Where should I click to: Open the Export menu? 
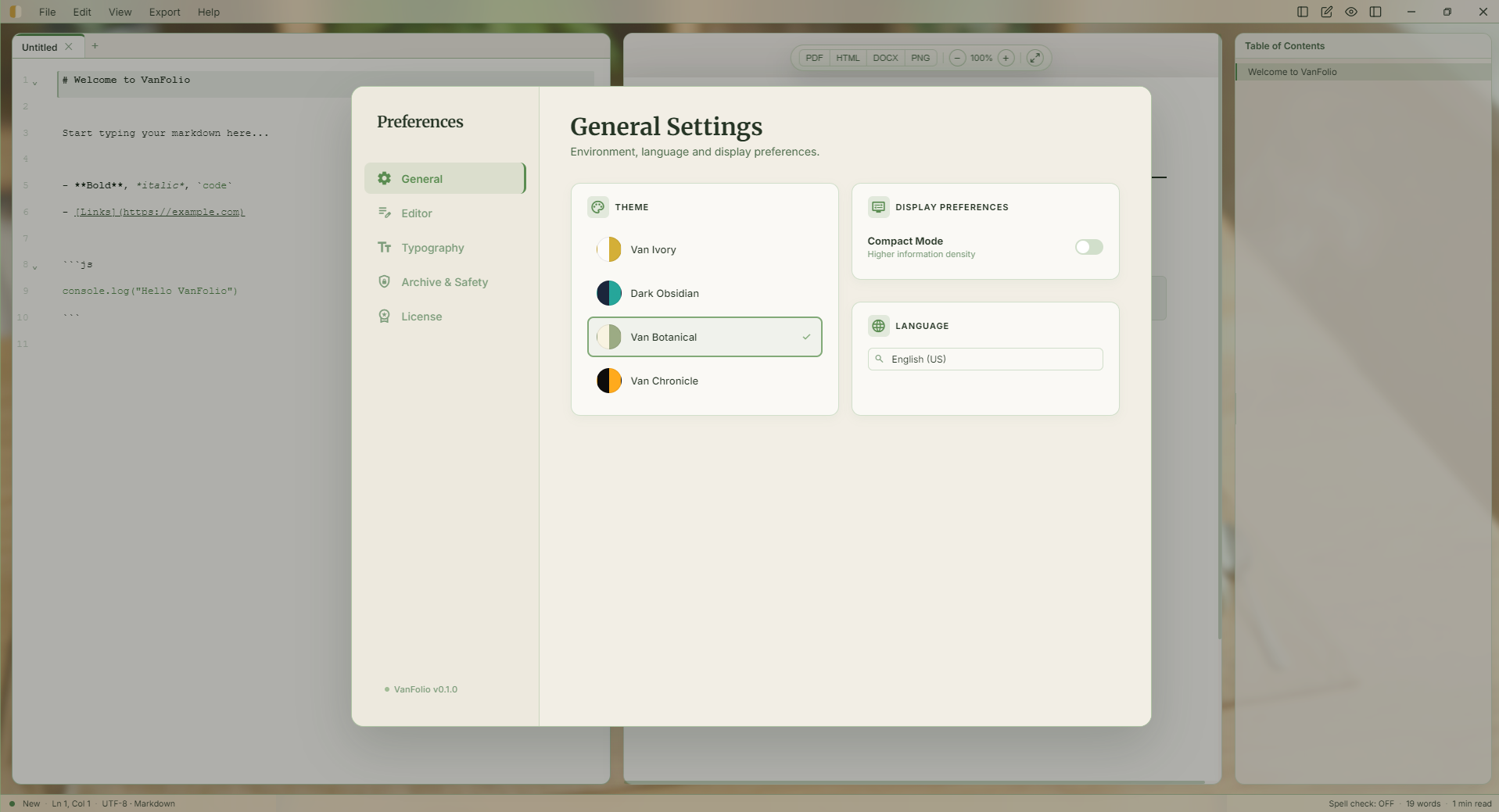point(164,12)
